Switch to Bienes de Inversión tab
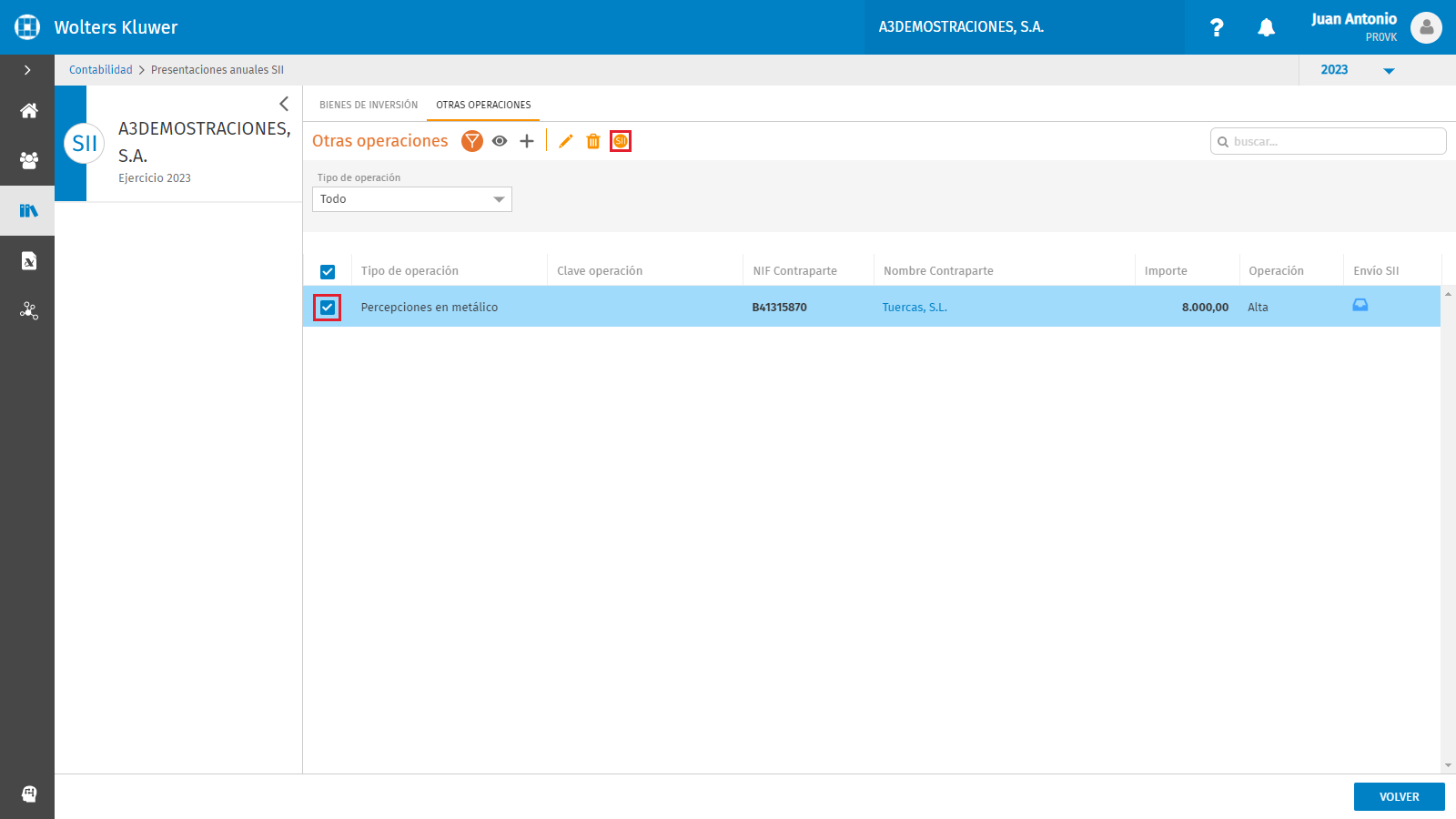 (369, 105)
